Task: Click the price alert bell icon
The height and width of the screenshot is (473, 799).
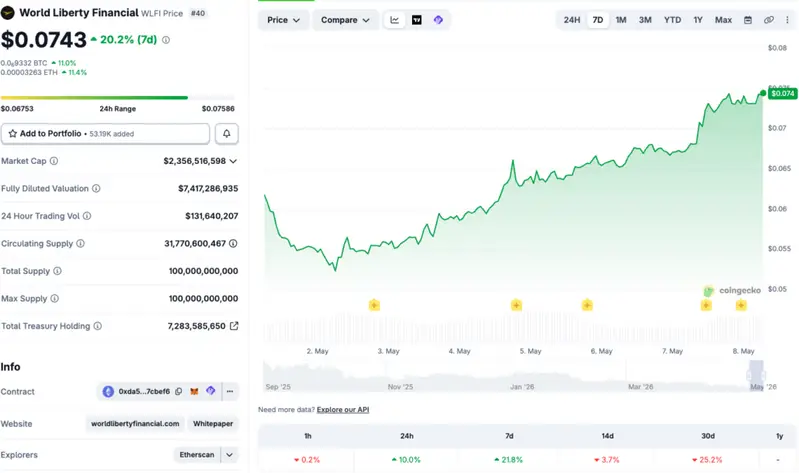Action: point(226,134)
